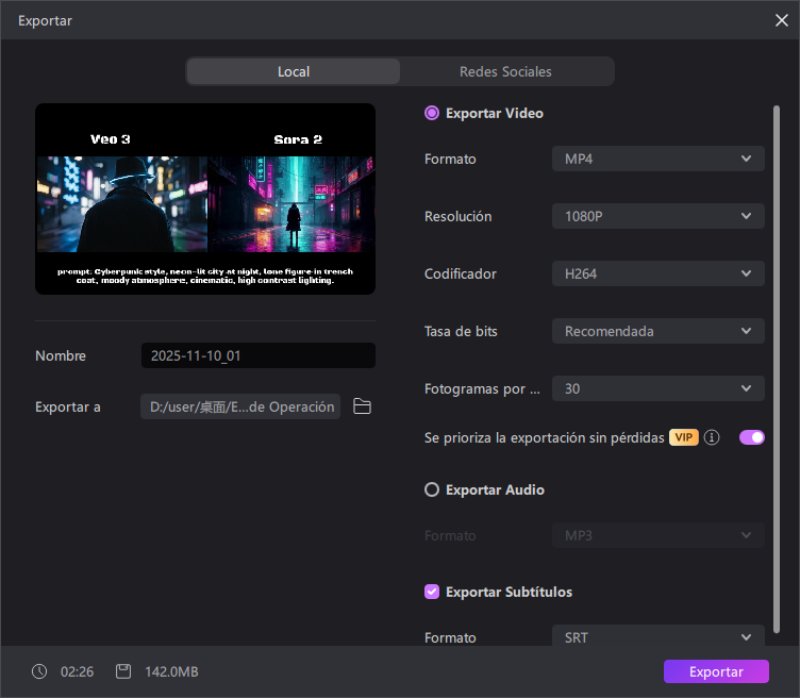Click the folder icon next to export path
800x698 pixels.
362,407
